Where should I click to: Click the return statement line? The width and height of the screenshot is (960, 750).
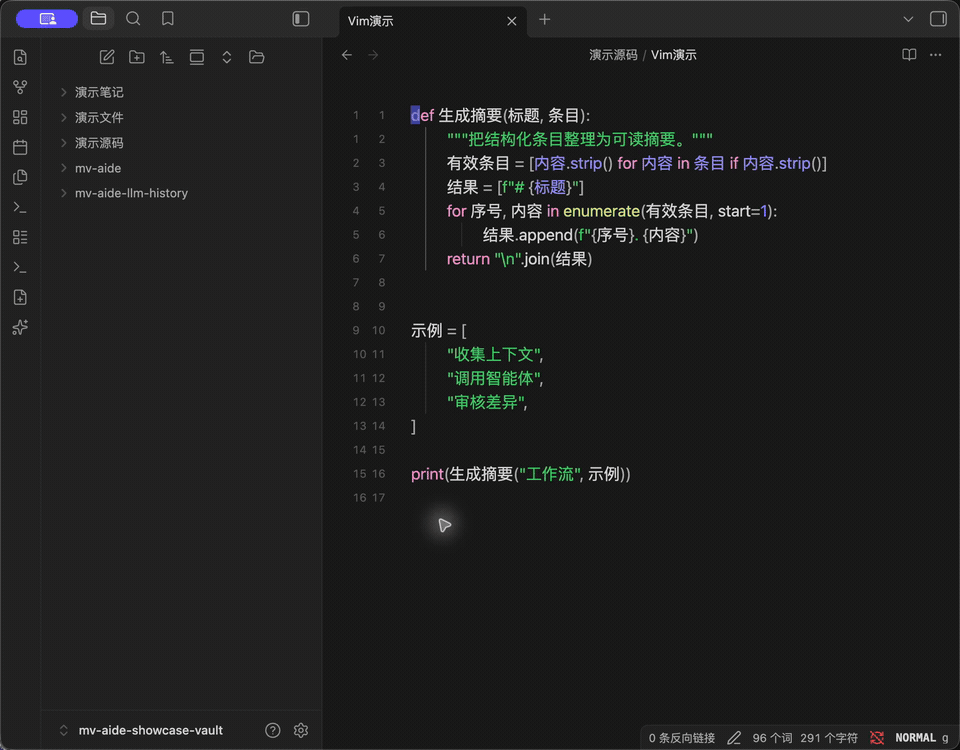(x=519, y=259)
